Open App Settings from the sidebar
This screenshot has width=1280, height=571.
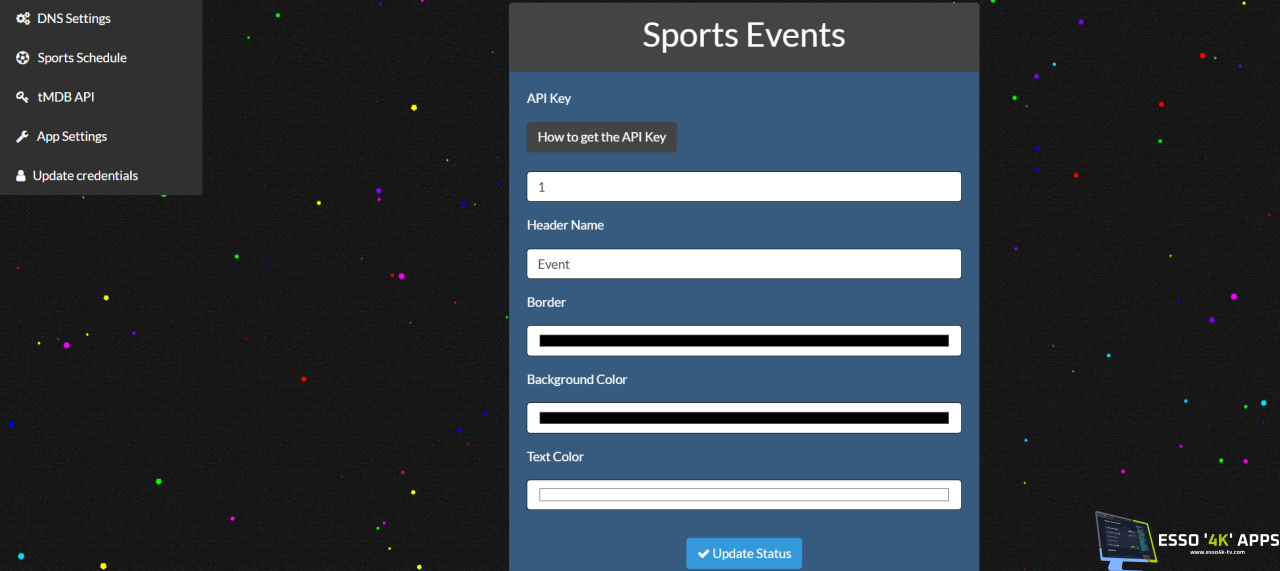pyautogui.click(x=72, y=137)
